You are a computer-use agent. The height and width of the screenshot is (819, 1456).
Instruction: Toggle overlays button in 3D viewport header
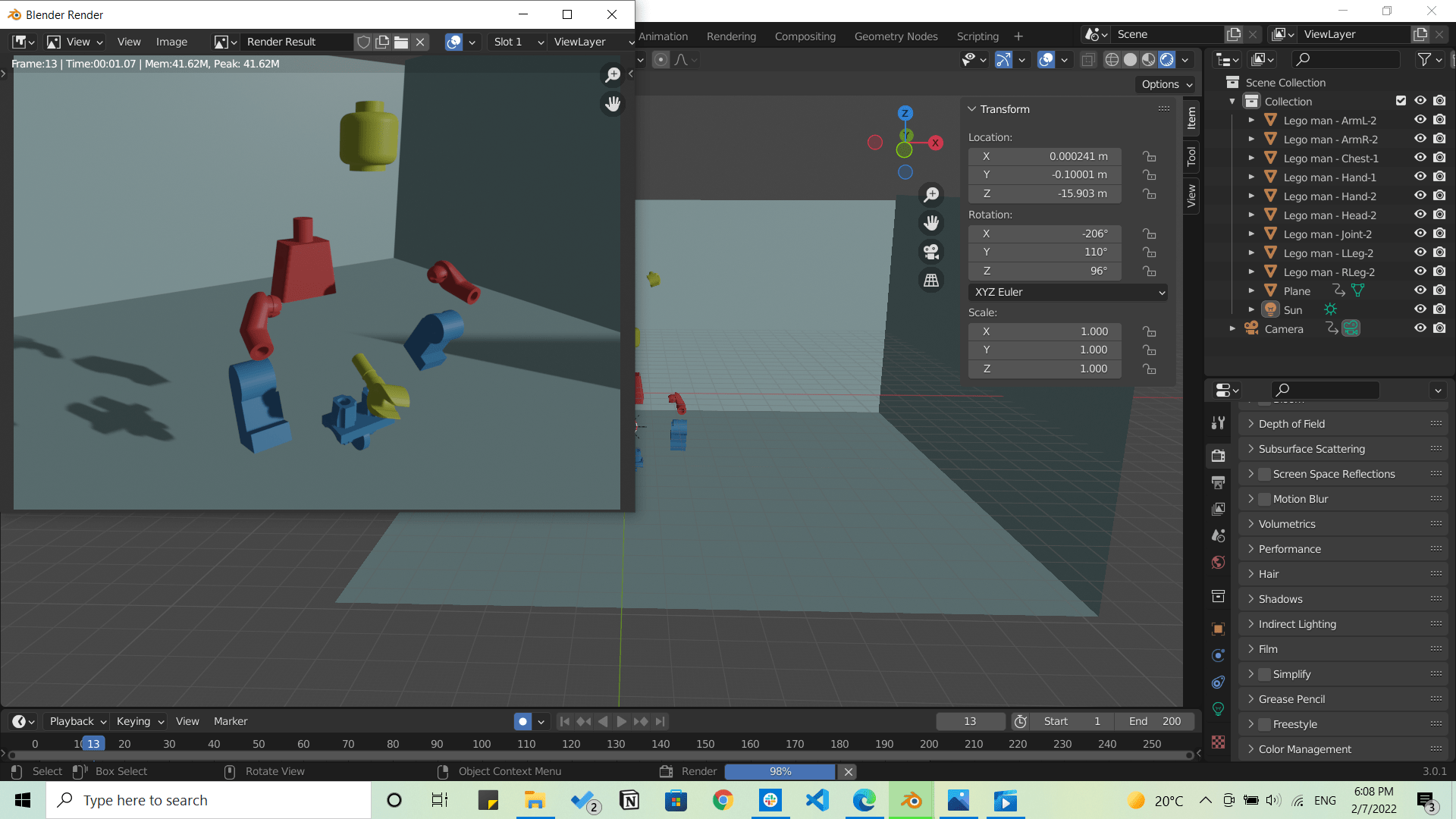[1046, 60]
